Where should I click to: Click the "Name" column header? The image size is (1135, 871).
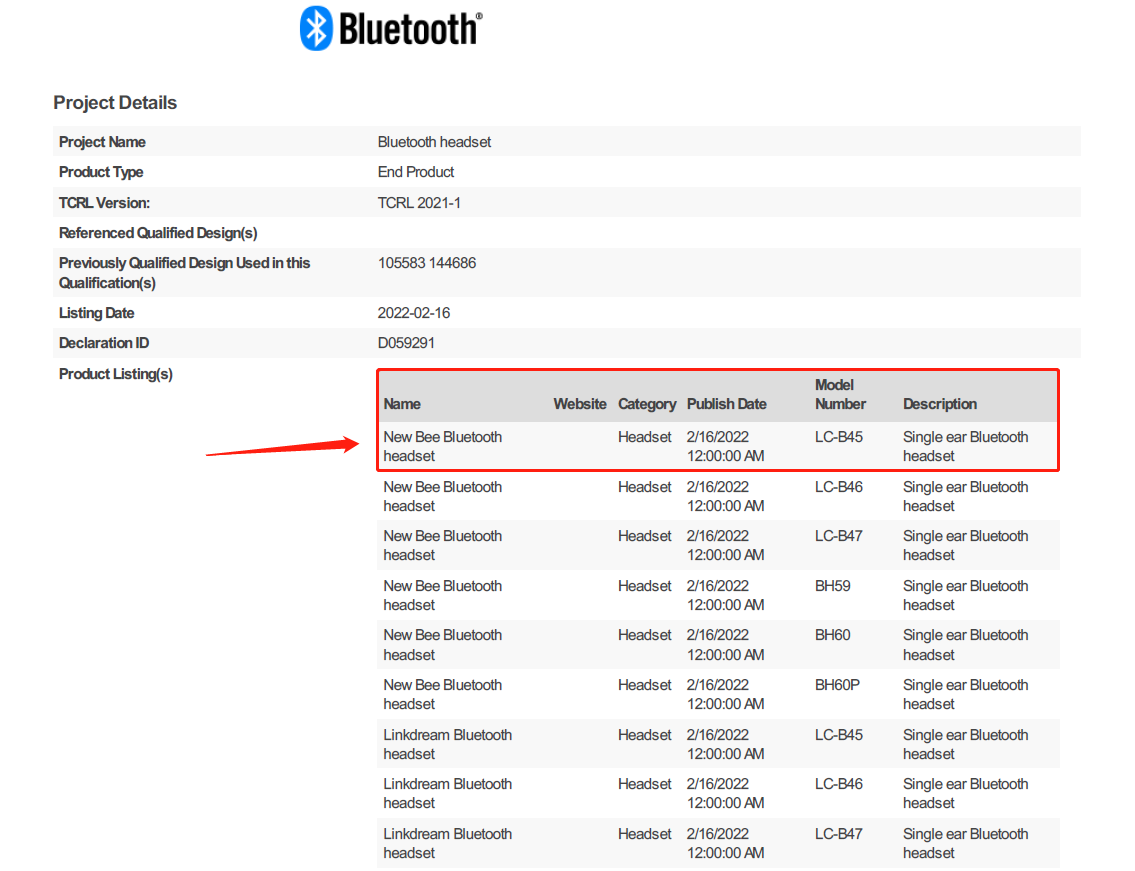[402, 404]
